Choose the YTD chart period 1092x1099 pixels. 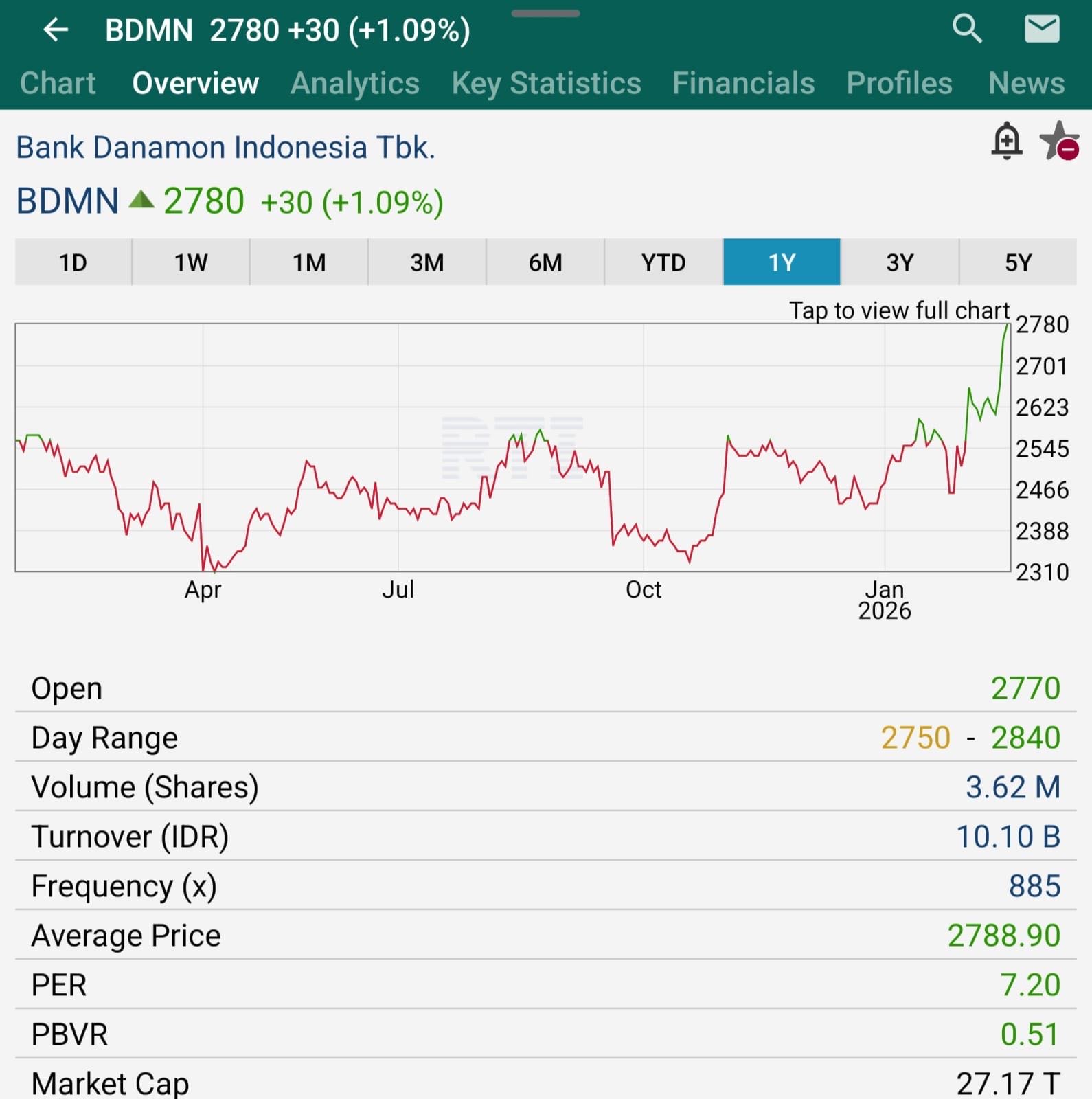click(663, 262)
